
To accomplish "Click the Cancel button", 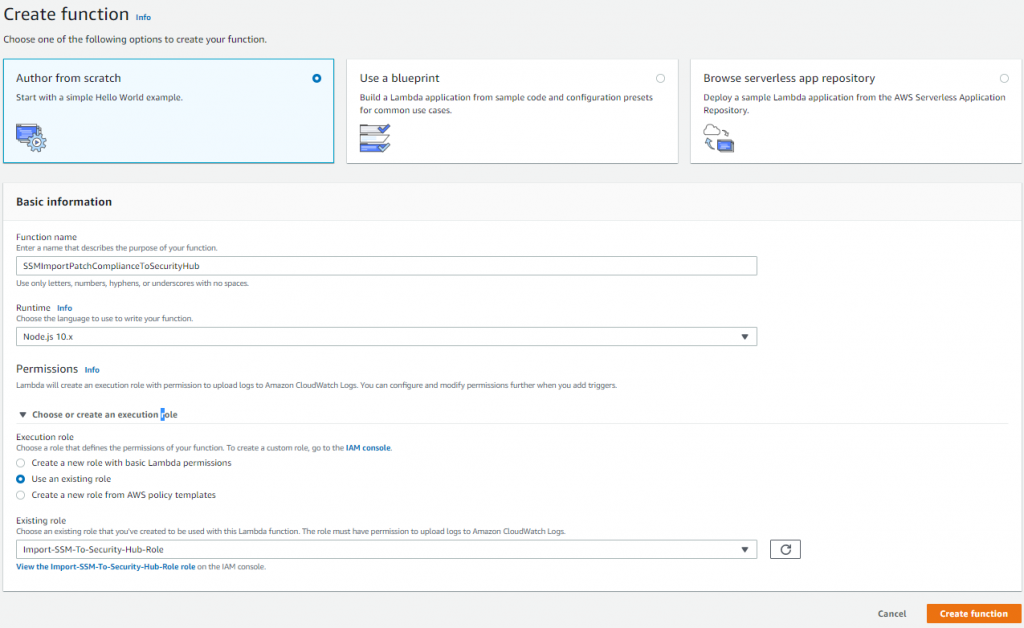I will coord(891,613).
